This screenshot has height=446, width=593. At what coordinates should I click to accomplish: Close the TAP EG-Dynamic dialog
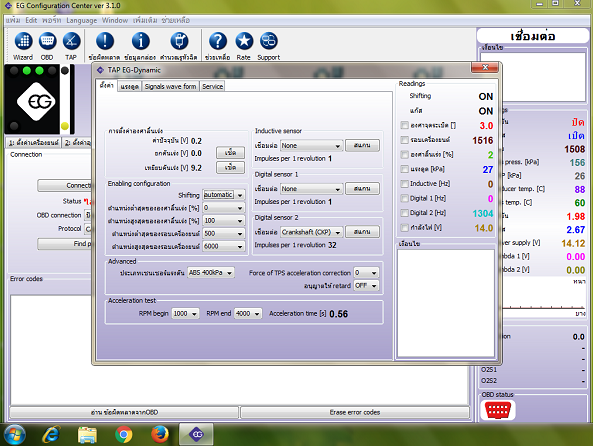(x=485, y=67)
